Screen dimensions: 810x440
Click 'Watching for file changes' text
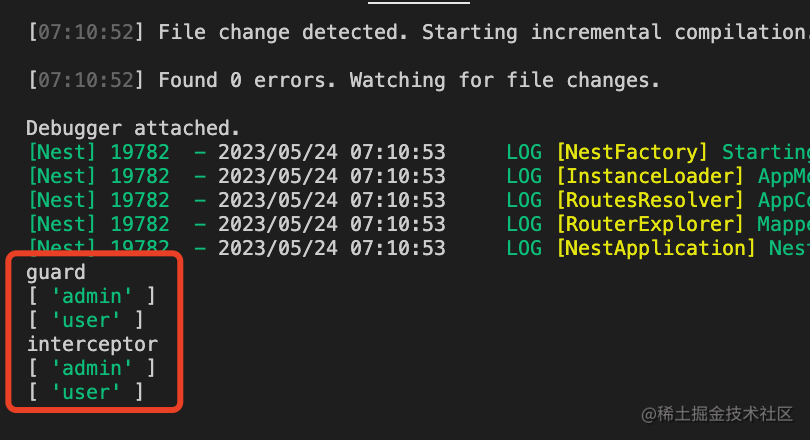pyautogui.click(x=505, y=80)
